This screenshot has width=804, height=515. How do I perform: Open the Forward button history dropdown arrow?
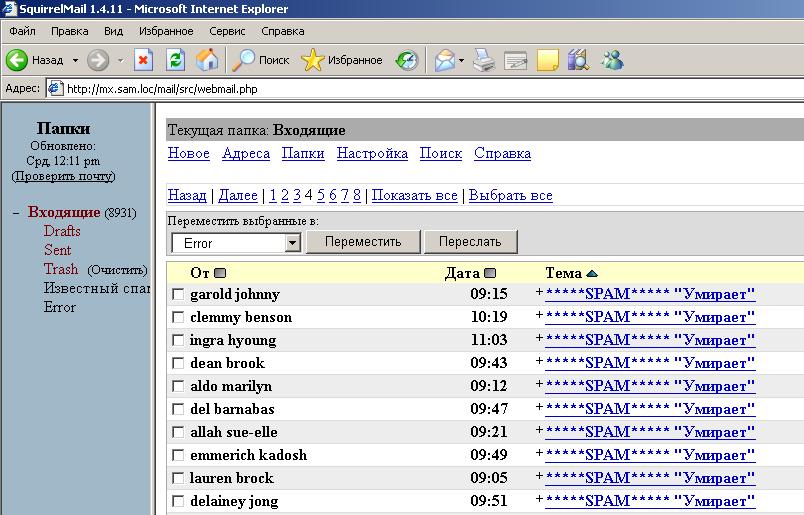coord(120,61)
